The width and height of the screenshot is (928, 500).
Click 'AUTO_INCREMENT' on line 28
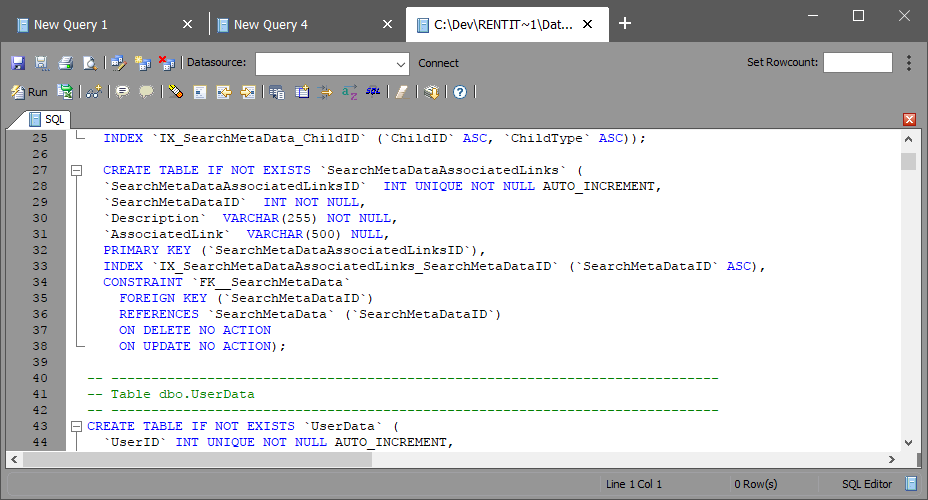pos(598,186)
